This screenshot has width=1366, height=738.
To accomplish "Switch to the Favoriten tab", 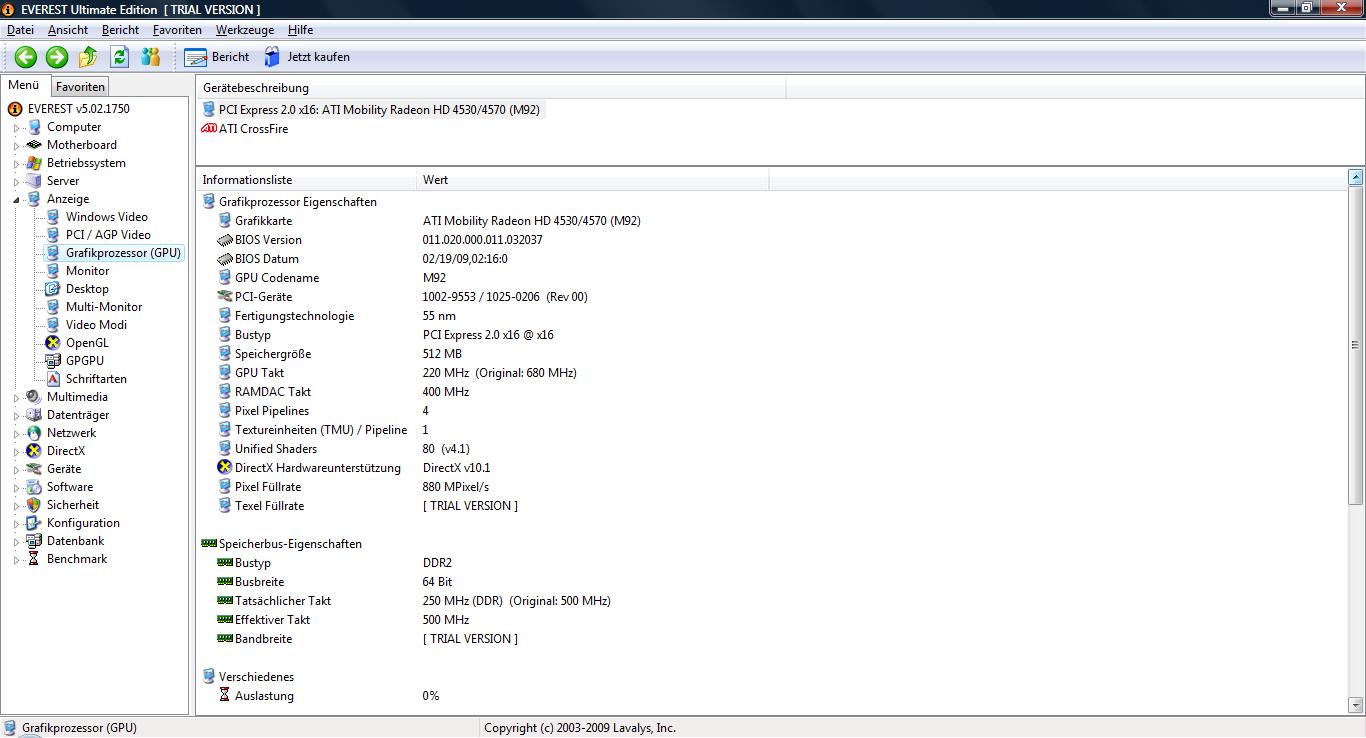I will click(80, 87).
